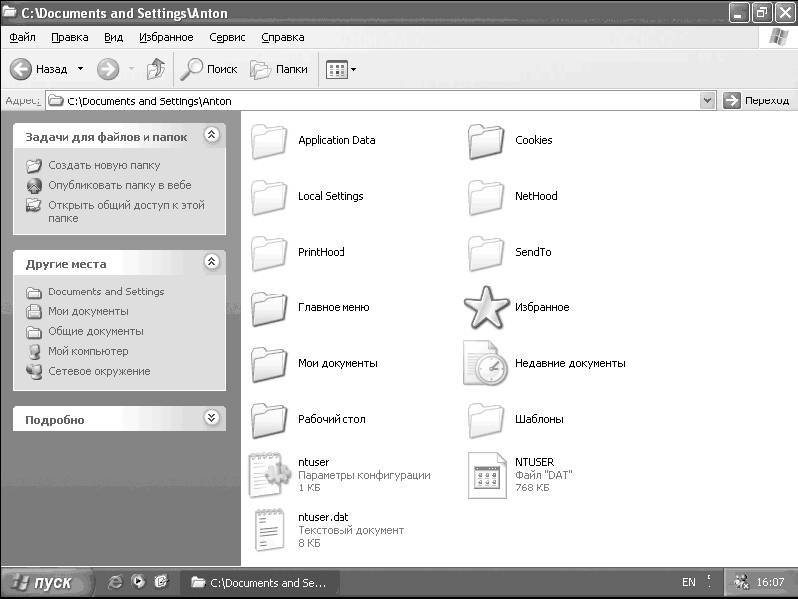Select the Cookies folder icon

click(x=486, y=141)
